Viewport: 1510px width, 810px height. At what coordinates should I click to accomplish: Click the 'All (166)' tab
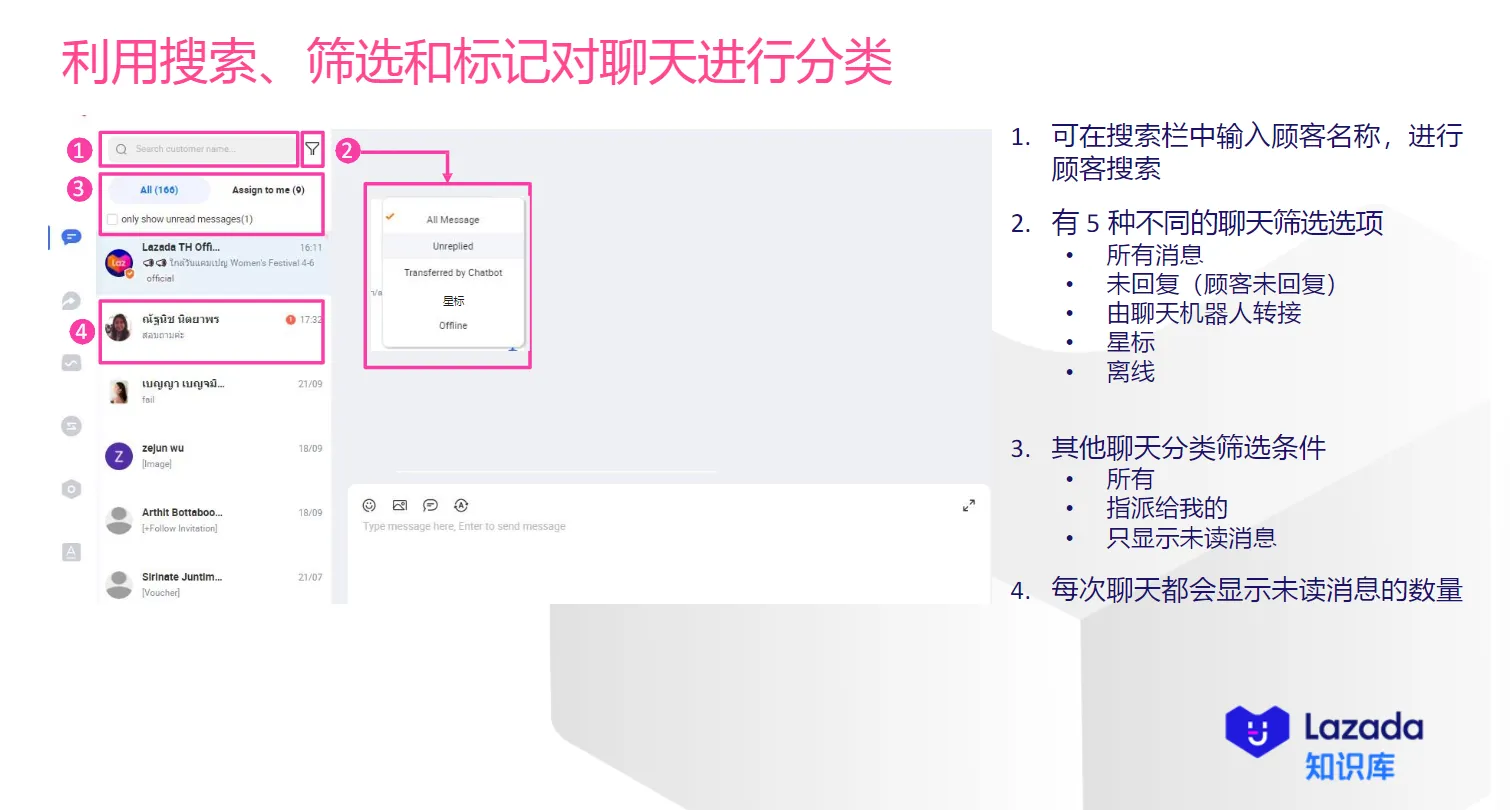click(x=159, y=189)
